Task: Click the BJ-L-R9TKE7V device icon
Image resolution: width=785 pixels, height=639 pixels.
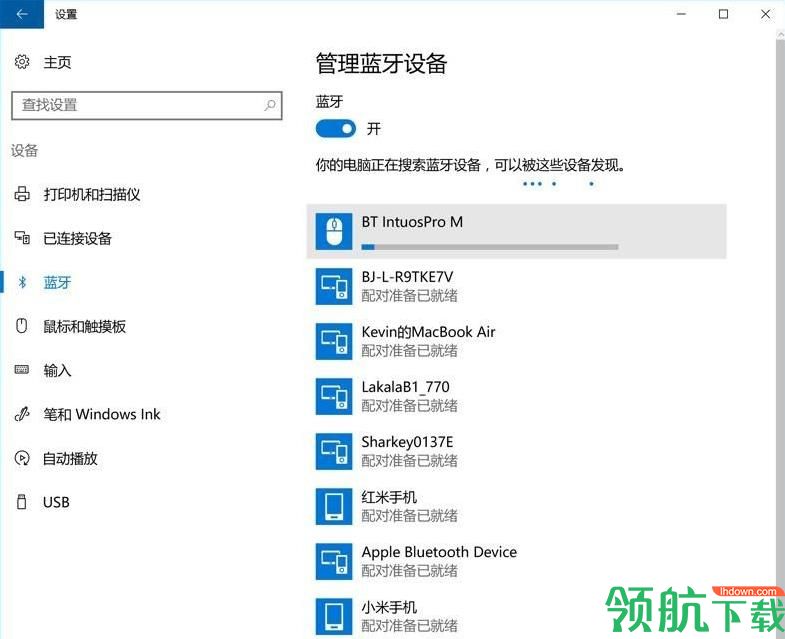Action: pyautogui.click(x=334, y=286)
